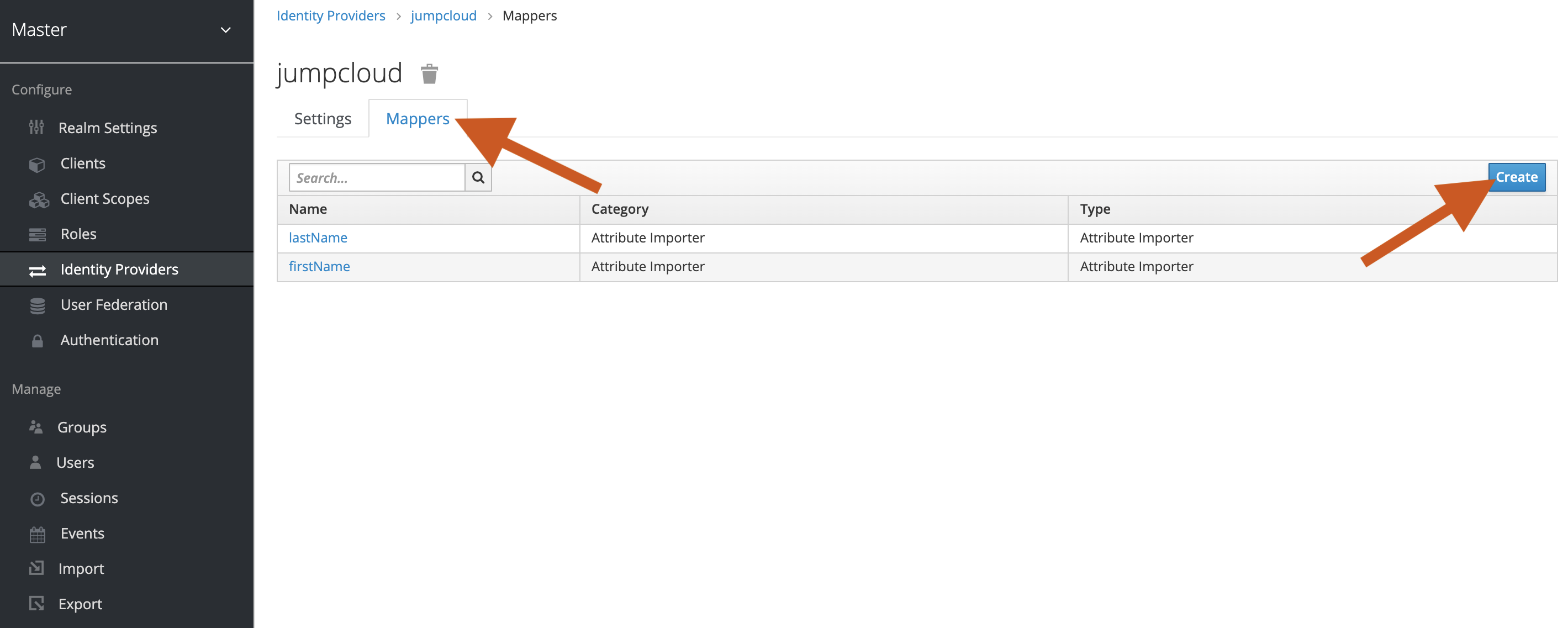The image size is (1568, 628).
Task: Click the Identity Providers breadcrumb link
Action: point(331,15)
